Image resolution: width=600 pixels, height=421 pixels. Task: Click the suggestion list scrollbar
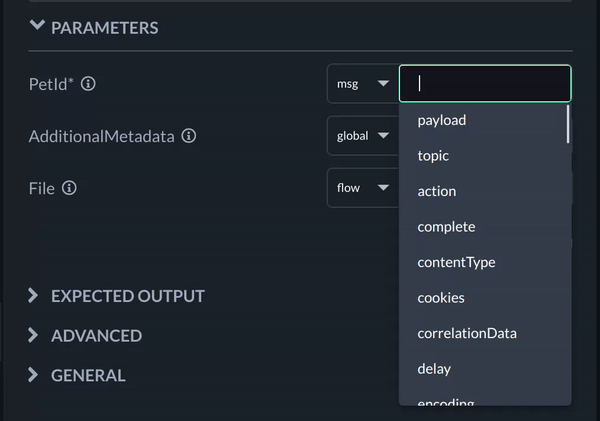pyautogui.click(x=568, y=125)
